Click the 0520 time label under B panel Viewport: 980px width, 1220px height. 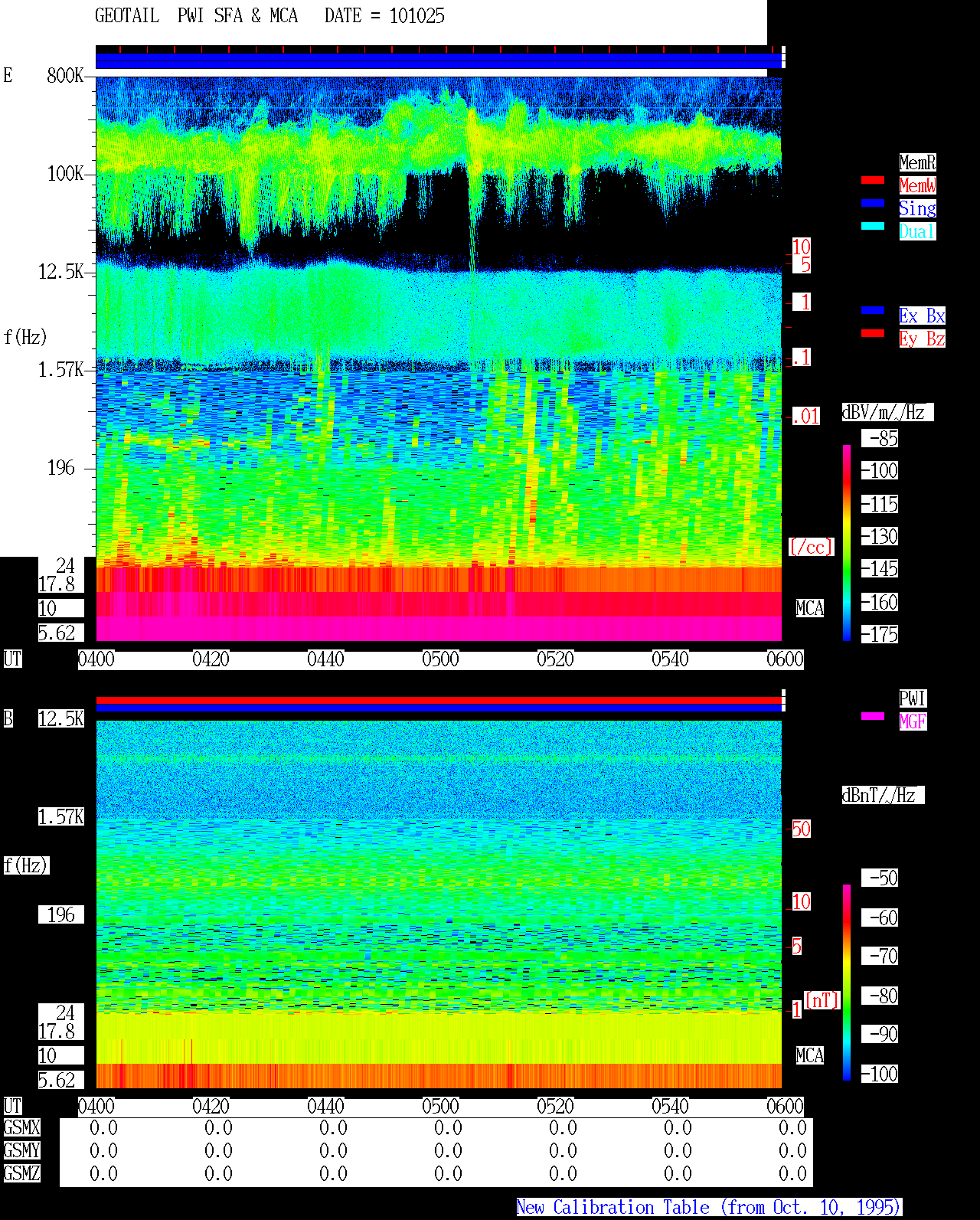(555, 1106)
